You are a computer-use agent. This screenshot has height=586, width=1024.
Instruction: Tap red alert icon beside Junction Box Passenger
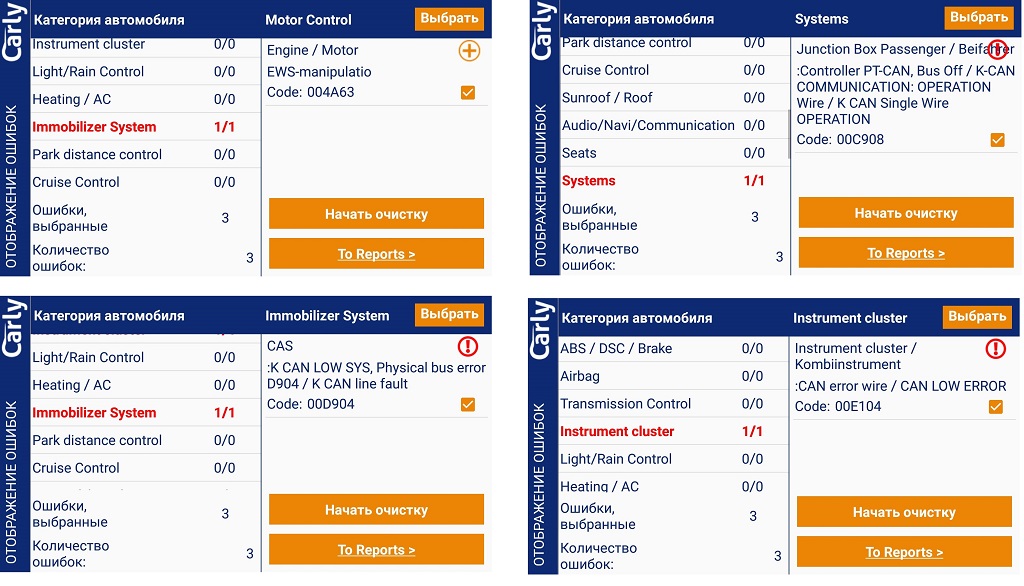click(997, 49)
